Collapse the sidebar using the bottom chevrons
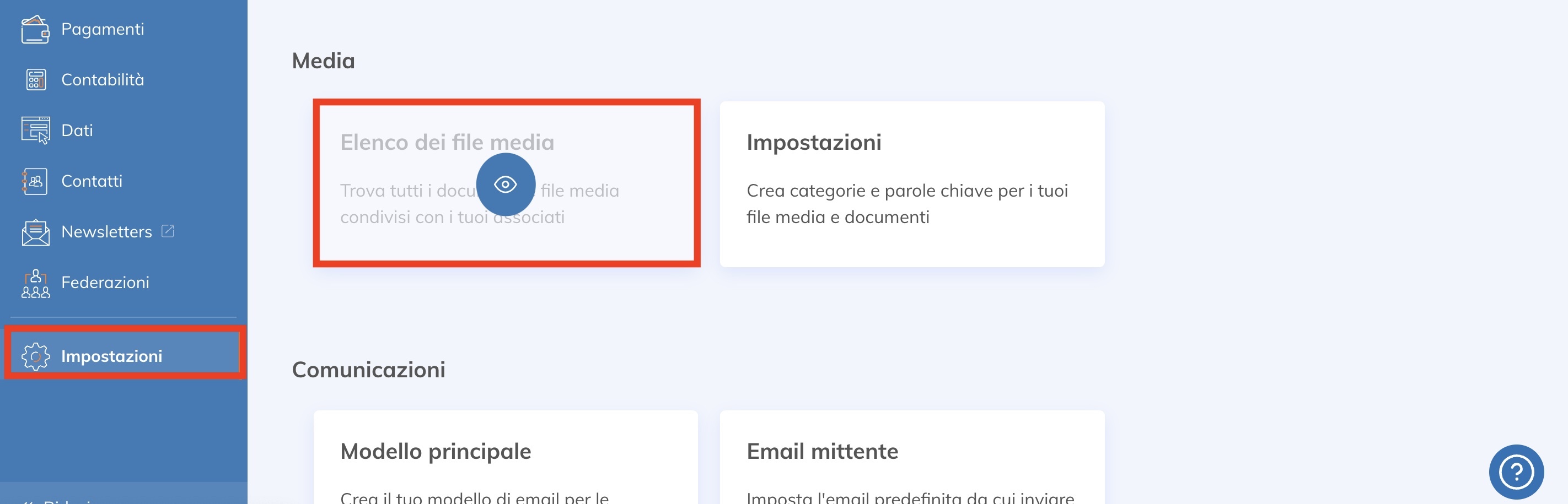The image size is (1568, 504). [28, 501]
